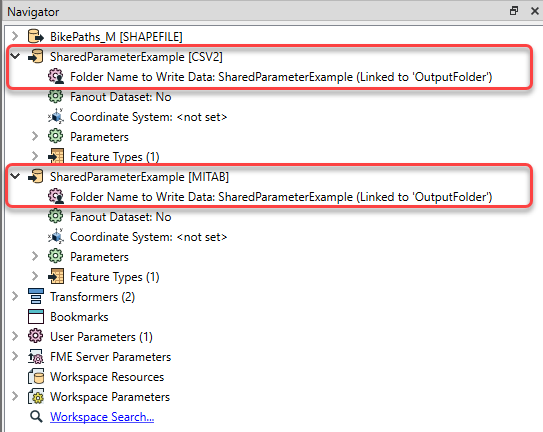The image size is (543, 432).
Task: Select the 'Bookmarks' label
Action: click(x=79, y=317)
